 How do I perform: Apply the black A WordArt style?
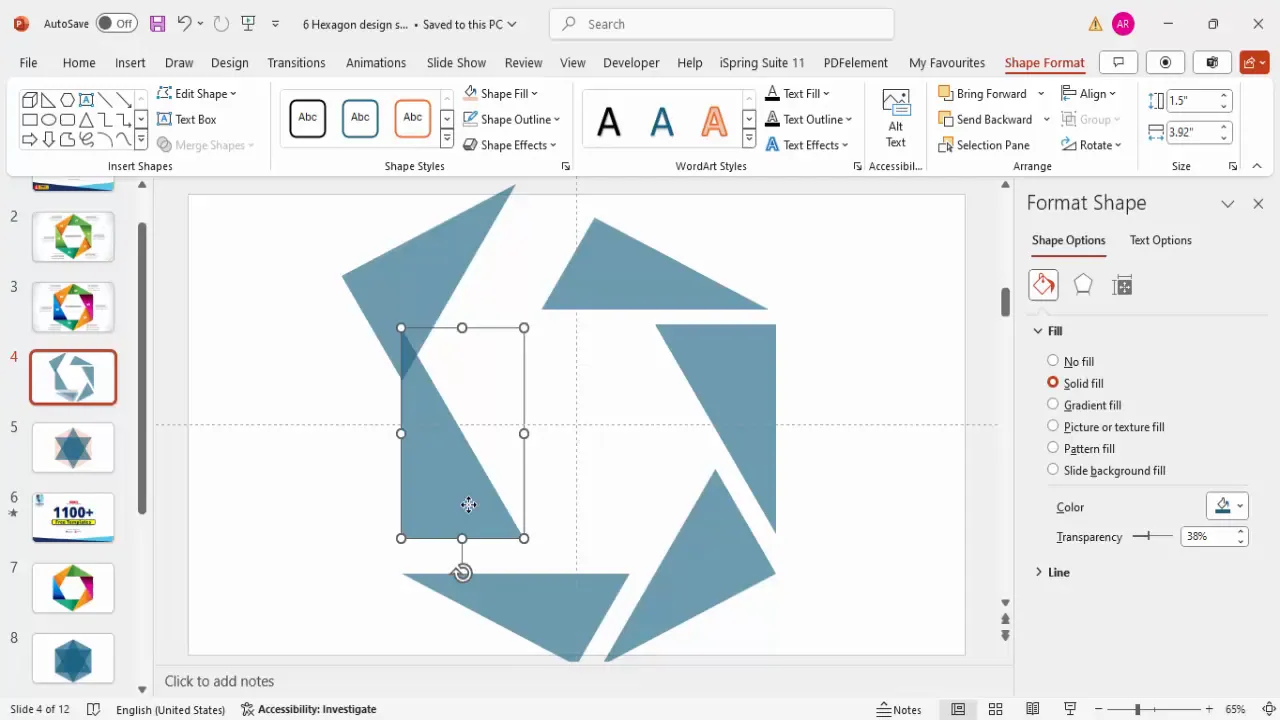[x=608, y=121]
